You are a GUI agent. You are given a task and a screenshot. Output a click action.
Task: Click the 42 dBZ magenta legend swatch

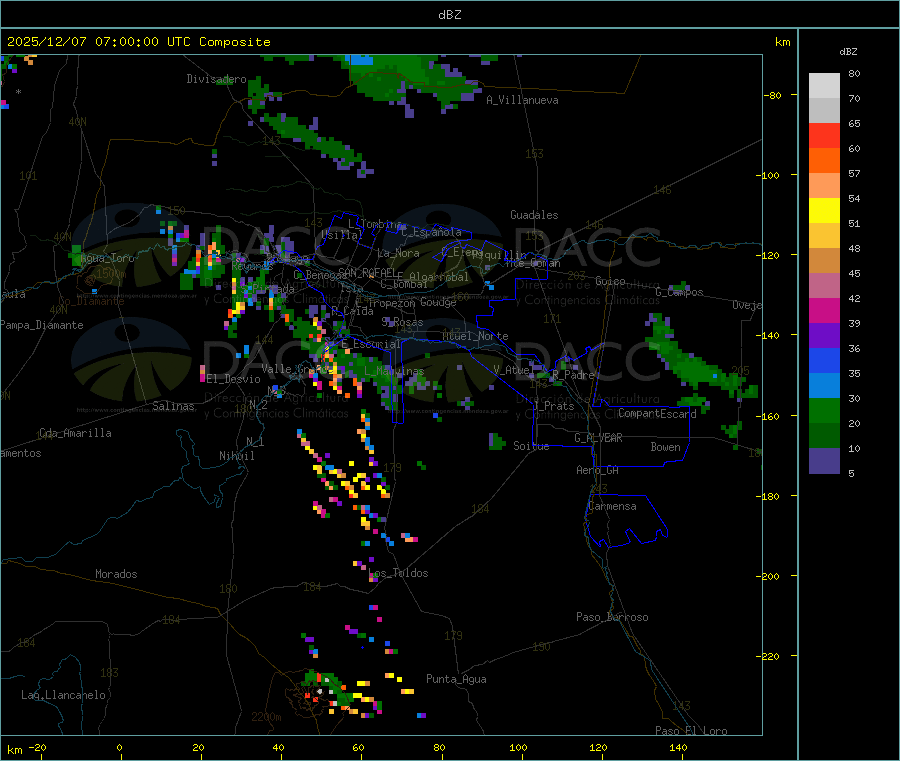824,310
